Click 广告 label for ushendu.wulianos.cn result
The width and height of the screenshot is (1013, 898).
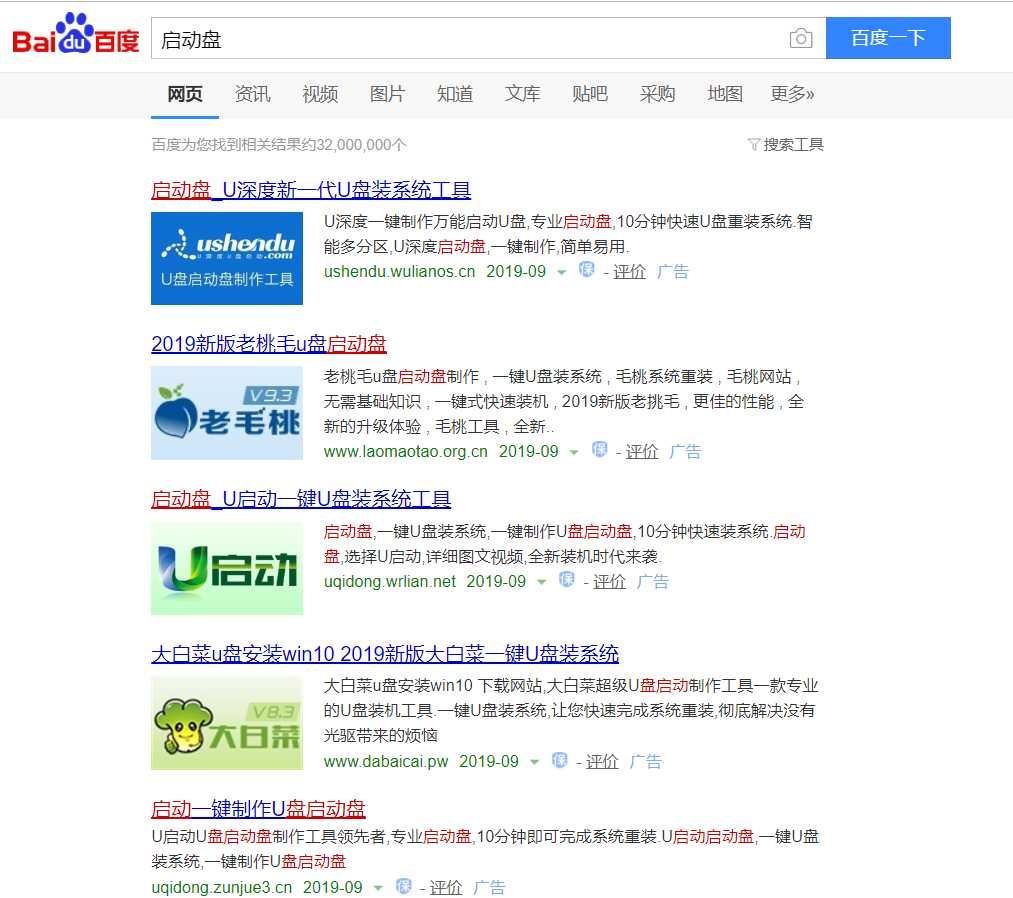coord(673,272)
